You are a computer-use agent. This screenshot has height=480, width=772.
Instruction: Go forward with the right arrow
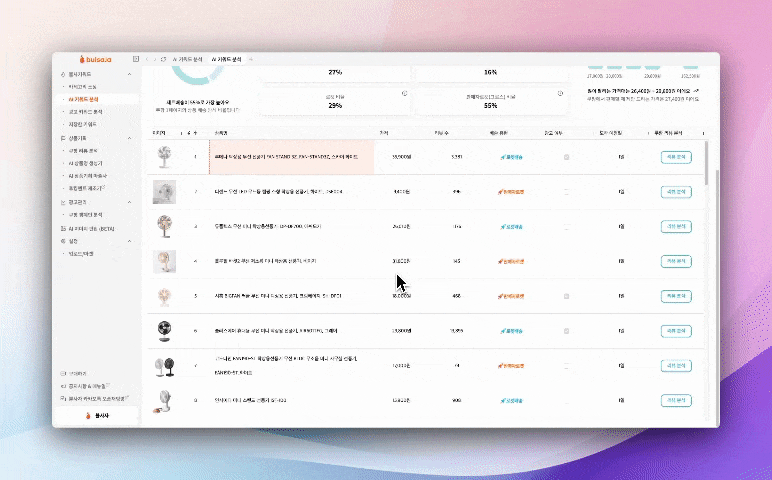pyautogui.click(x=155, y=59)
